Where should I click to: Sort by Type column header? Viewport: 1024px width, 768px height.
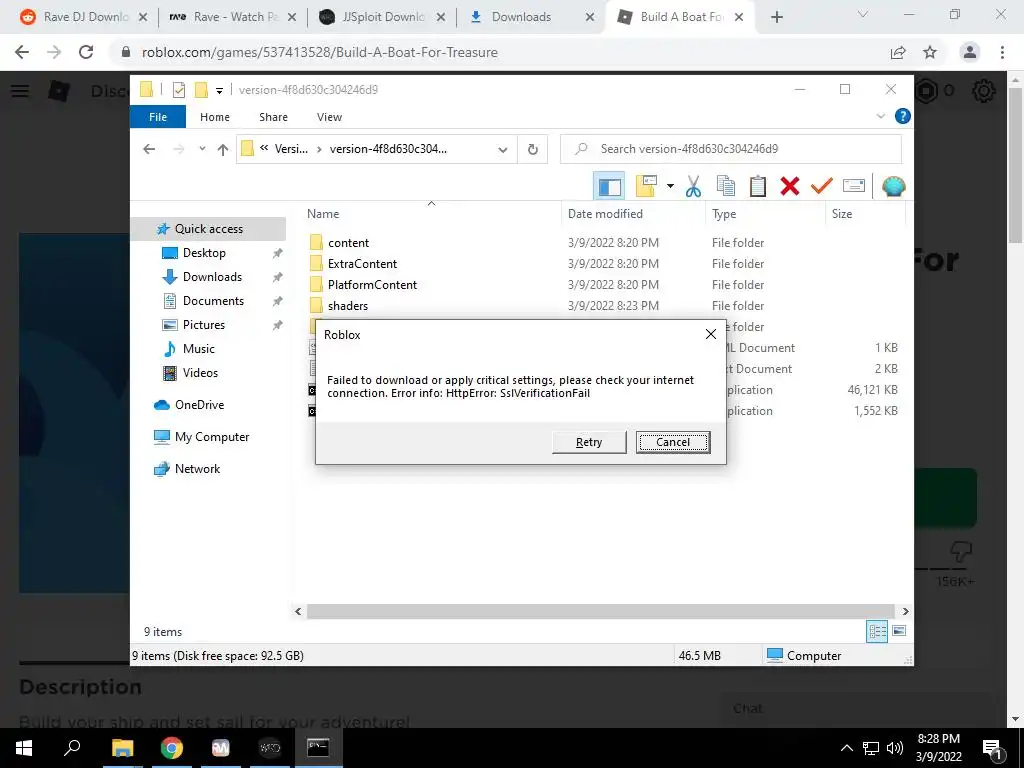[x=765, y=214]
